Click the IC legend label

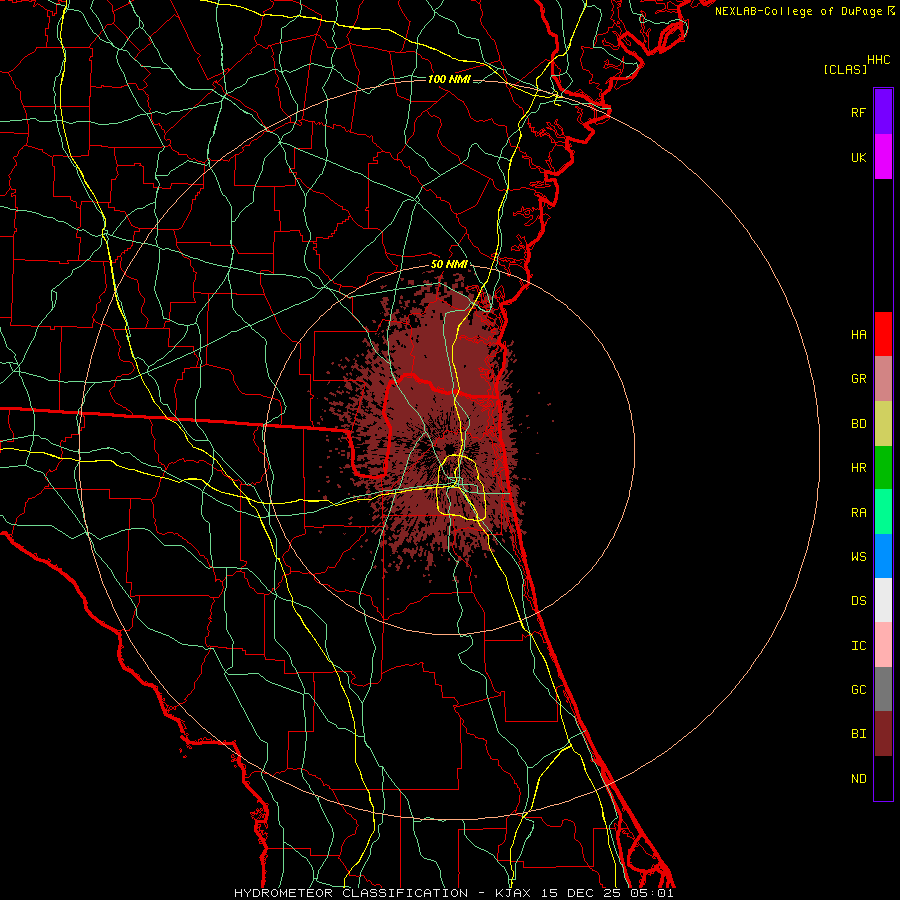[858, 646]
